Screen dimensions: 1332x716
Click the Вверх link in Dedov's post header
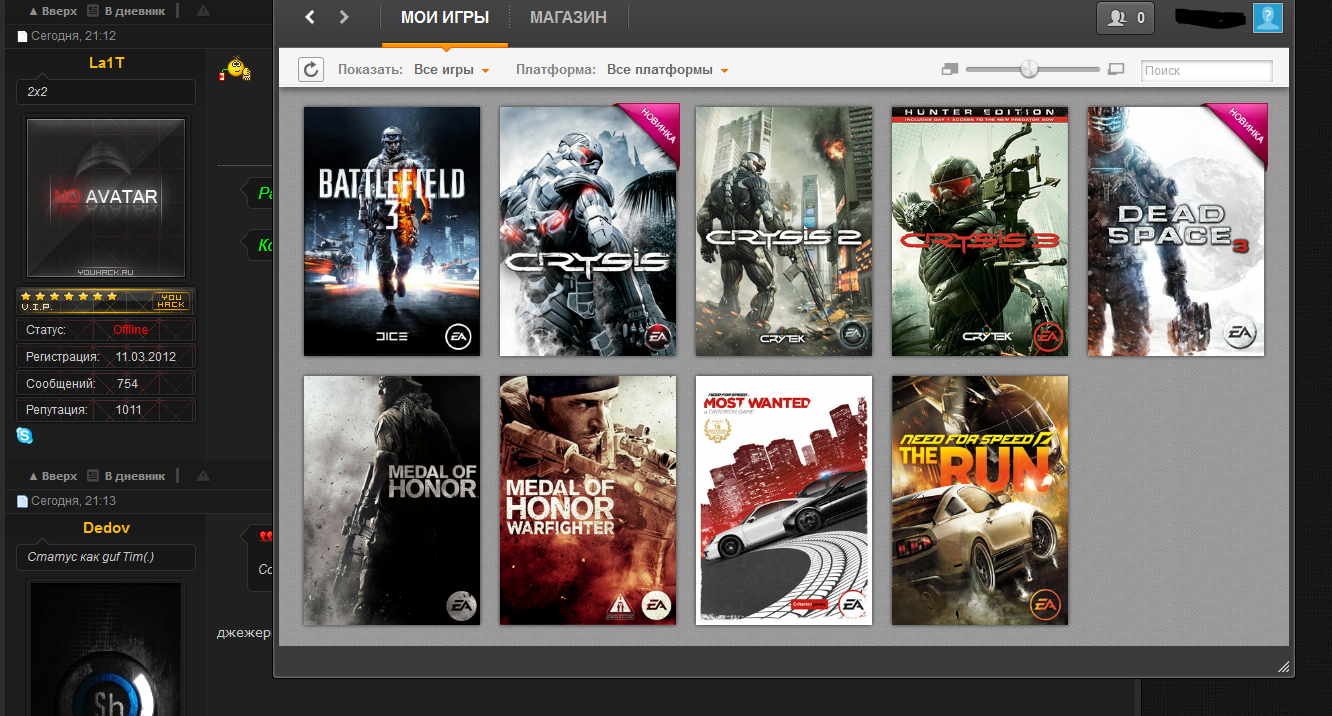pos(53,476)
